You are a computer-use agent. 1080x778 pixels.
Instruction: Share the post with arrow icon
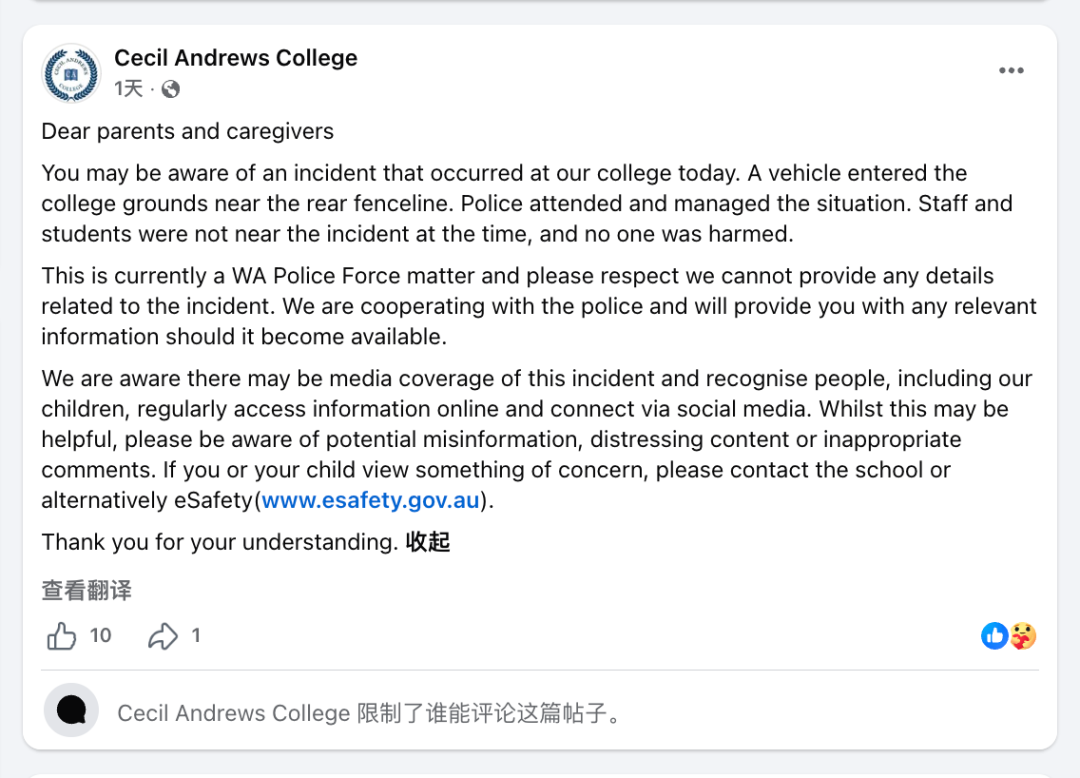point(163,636)
